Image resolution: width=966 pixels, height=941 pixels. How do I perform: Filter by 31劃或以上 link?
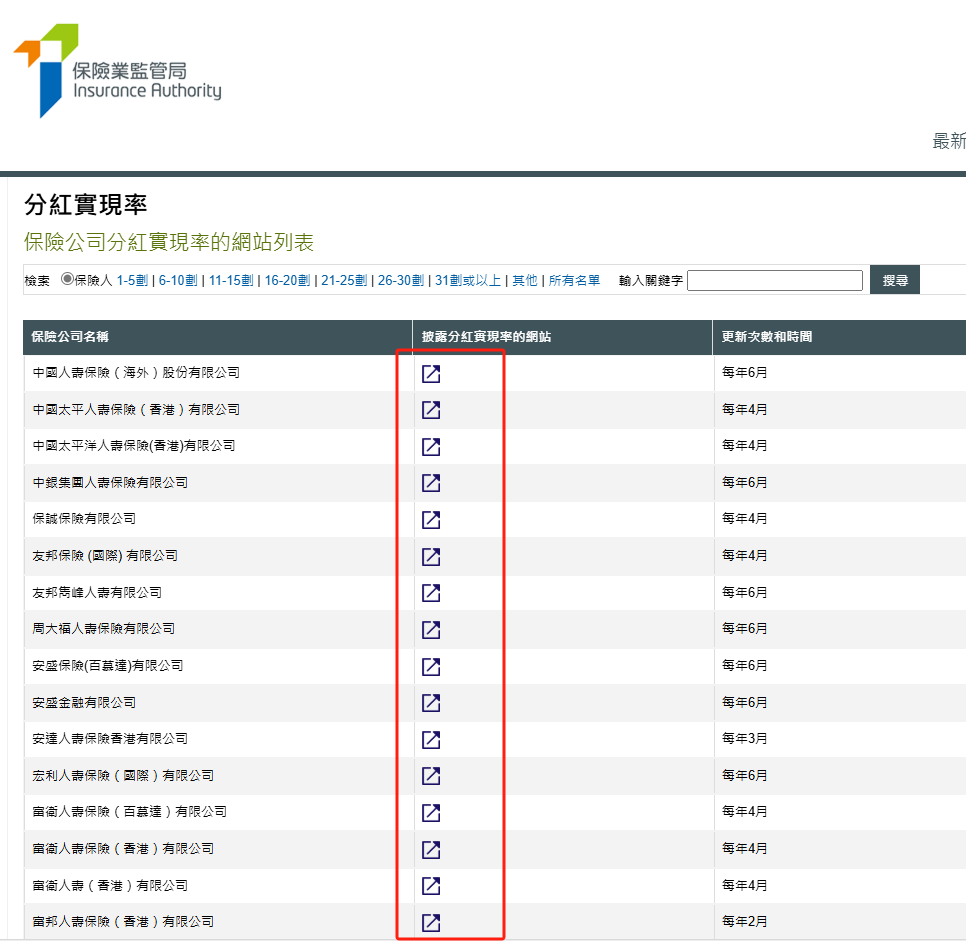(x=468, y=281)
